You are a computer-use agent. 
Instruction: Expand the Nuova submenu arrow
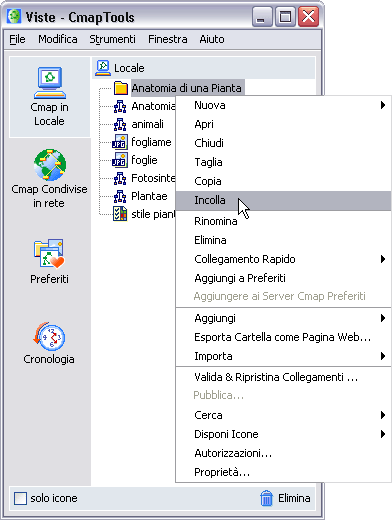click(x=383, y=105)
